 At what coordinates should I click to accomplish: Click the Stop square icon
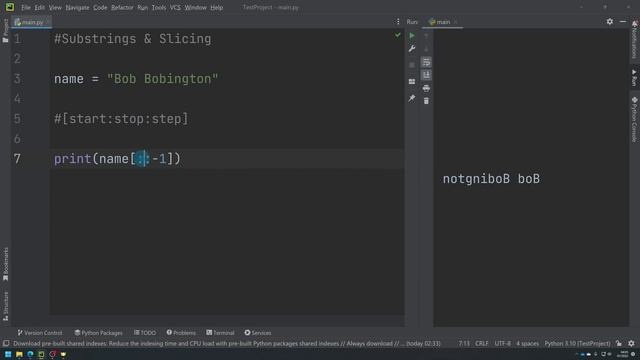click(412, 65)
